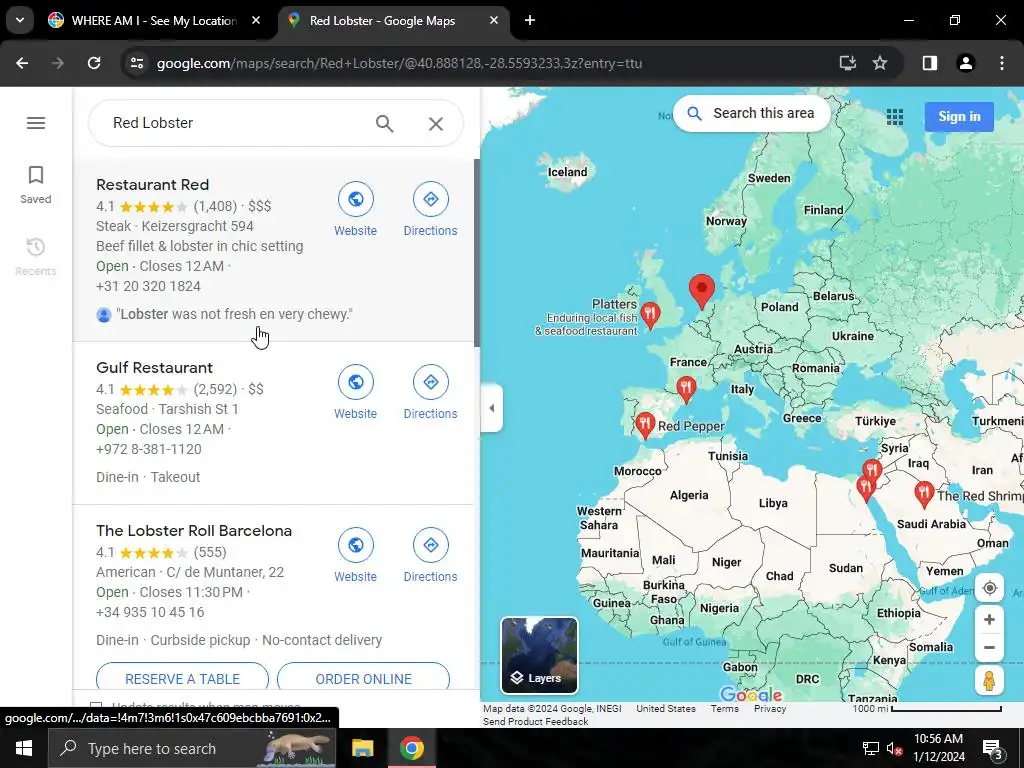Open Restaurant Red website
The width and height of the screenshot is (1024, 768).
click(x=355, y=210)
